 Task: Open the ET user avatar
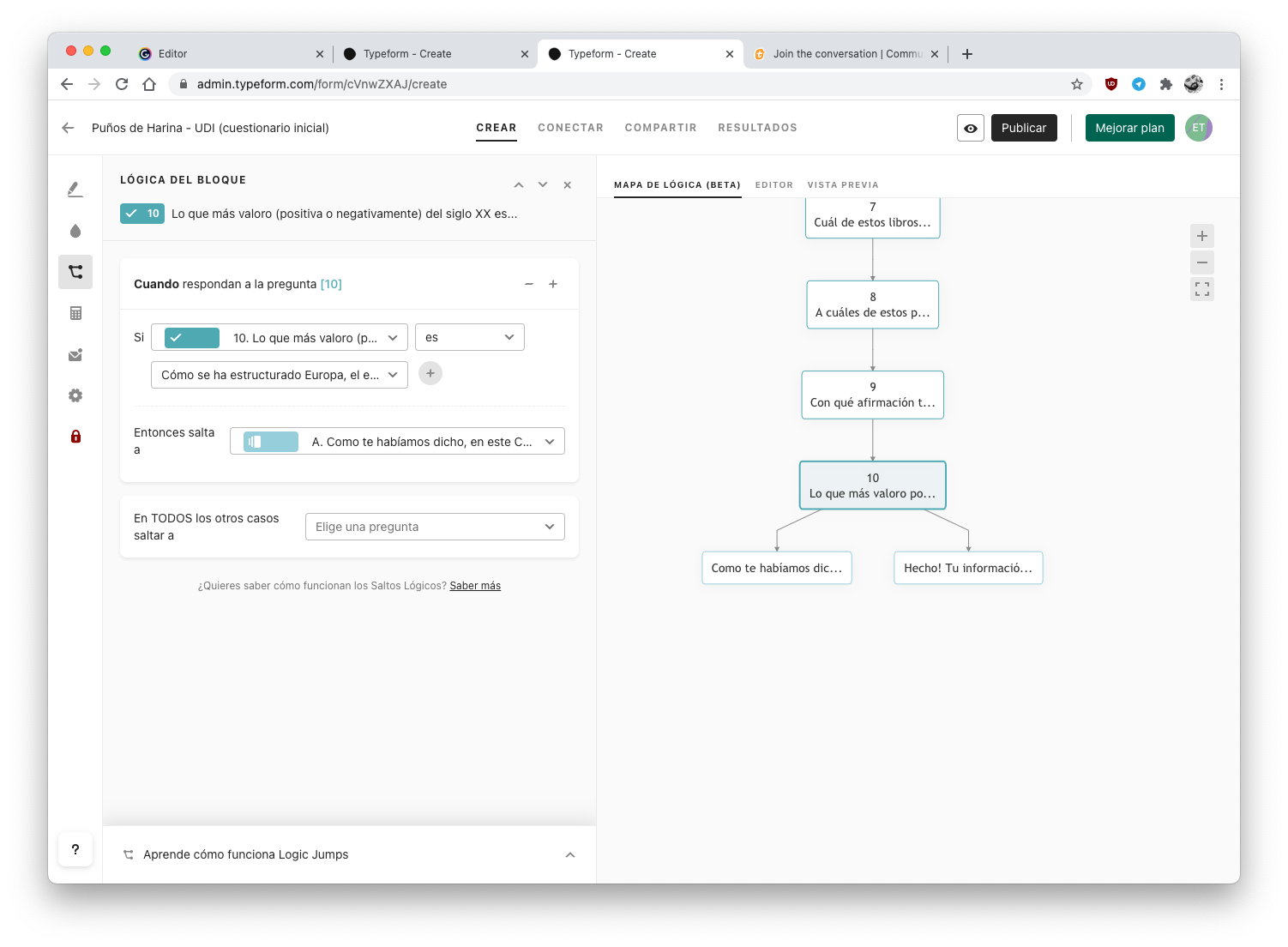tap(1199, 128)
